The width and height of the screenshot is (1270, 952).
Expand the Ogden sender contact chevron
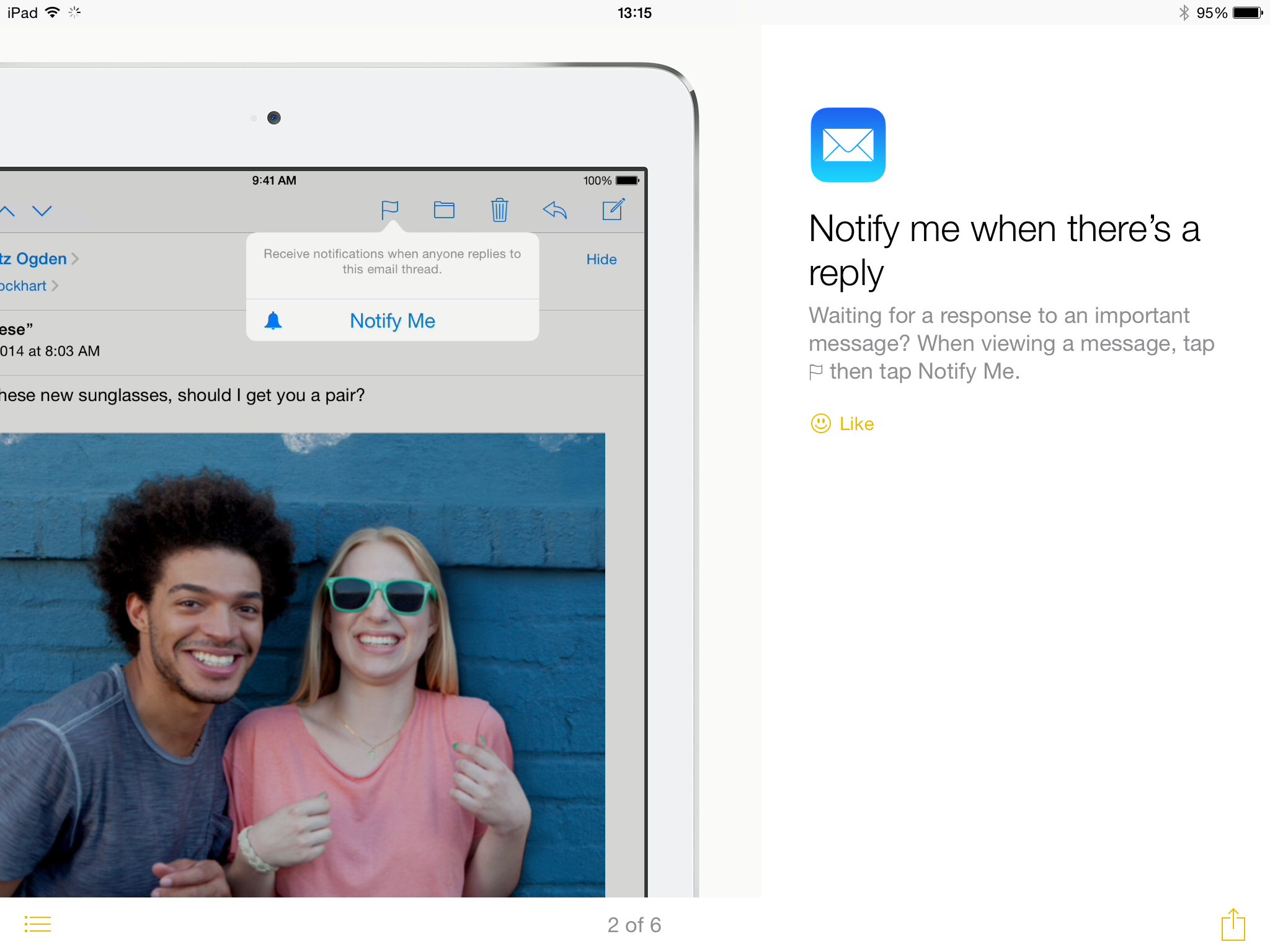[75, 258]
